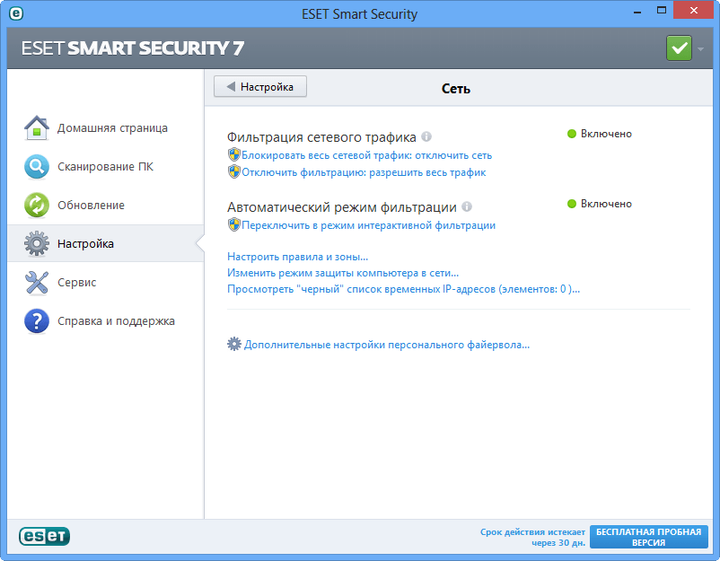Go back with the Настройка button
The width and height of the screenshot is (720, 561).
pos(260,86)
